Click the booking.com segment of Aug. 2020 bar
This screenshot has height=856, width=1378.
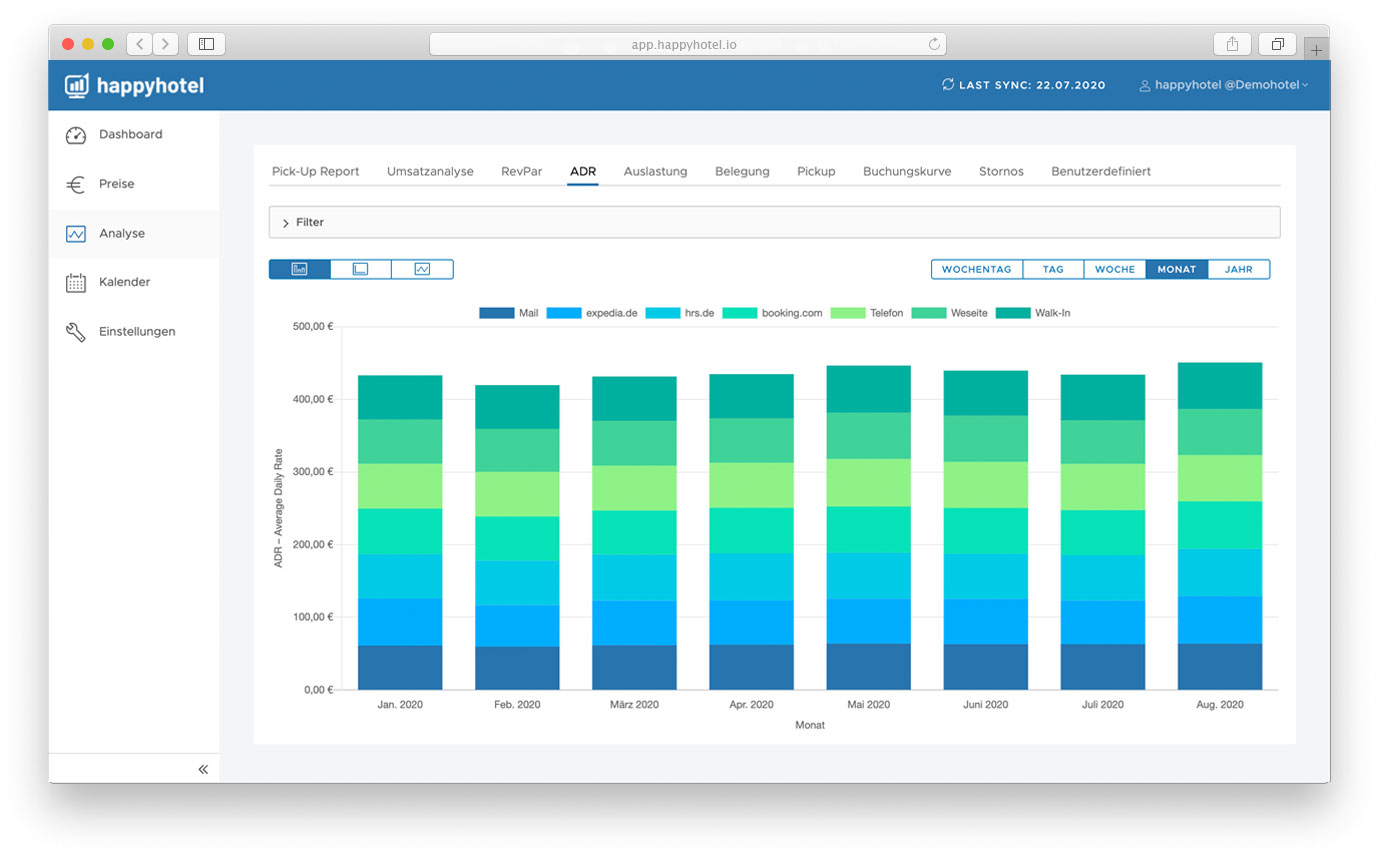(1220, 525)
